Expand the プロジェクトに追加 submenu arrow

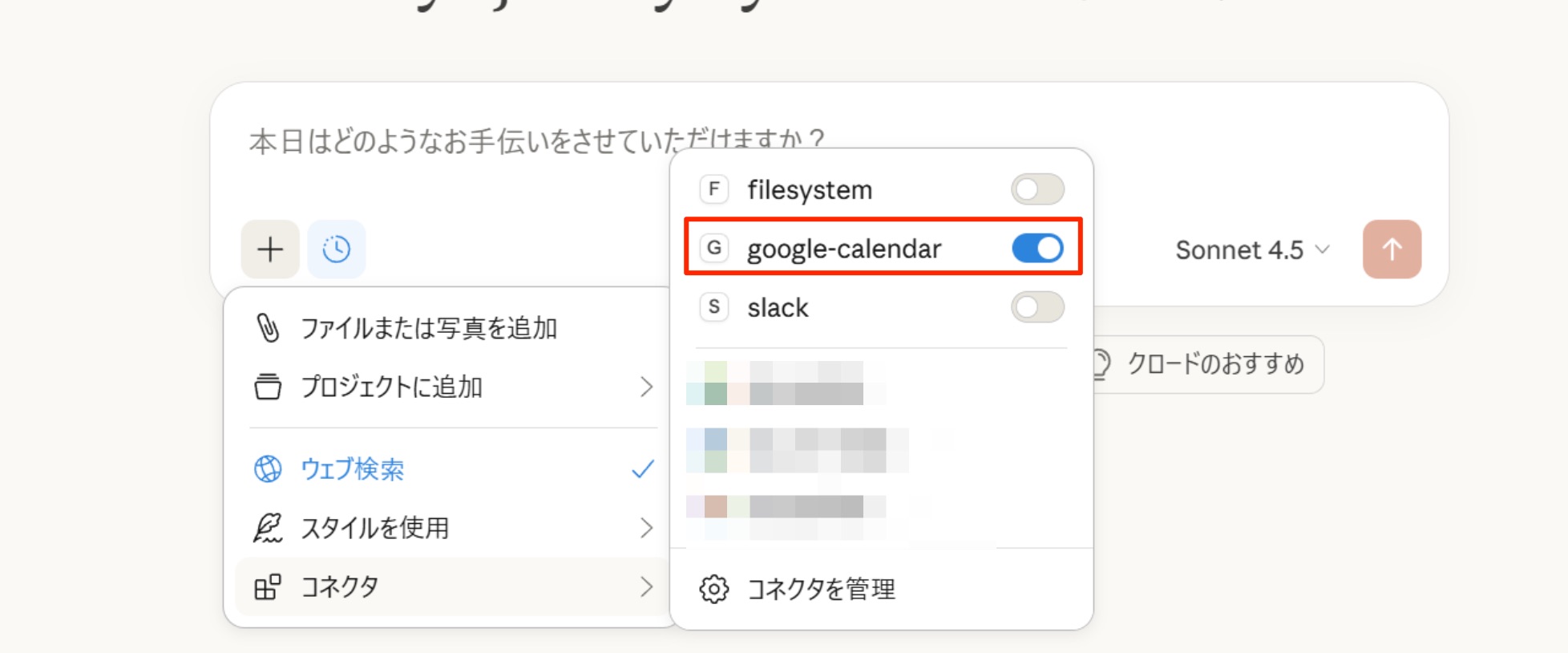coord(646,387)
